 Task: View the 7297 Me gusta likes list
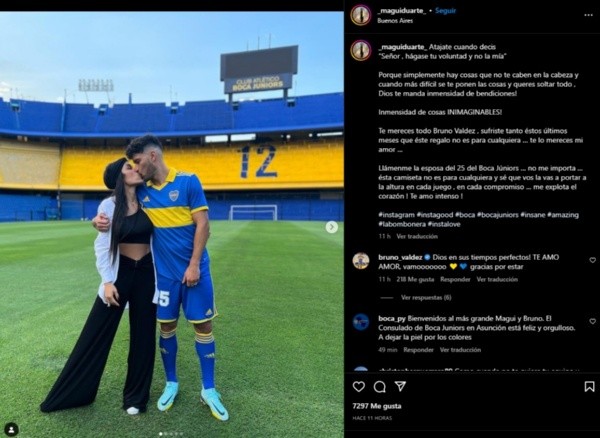(375, 406)
